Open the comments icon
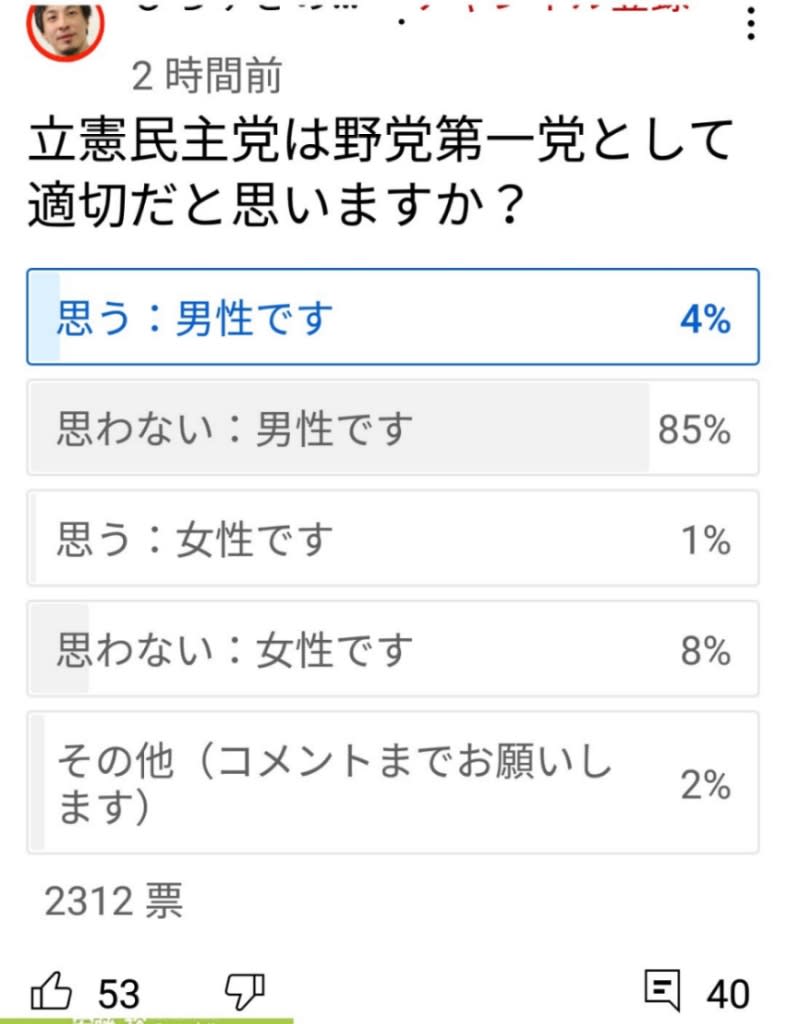787x1024 pixels. (x=662, y=990)
